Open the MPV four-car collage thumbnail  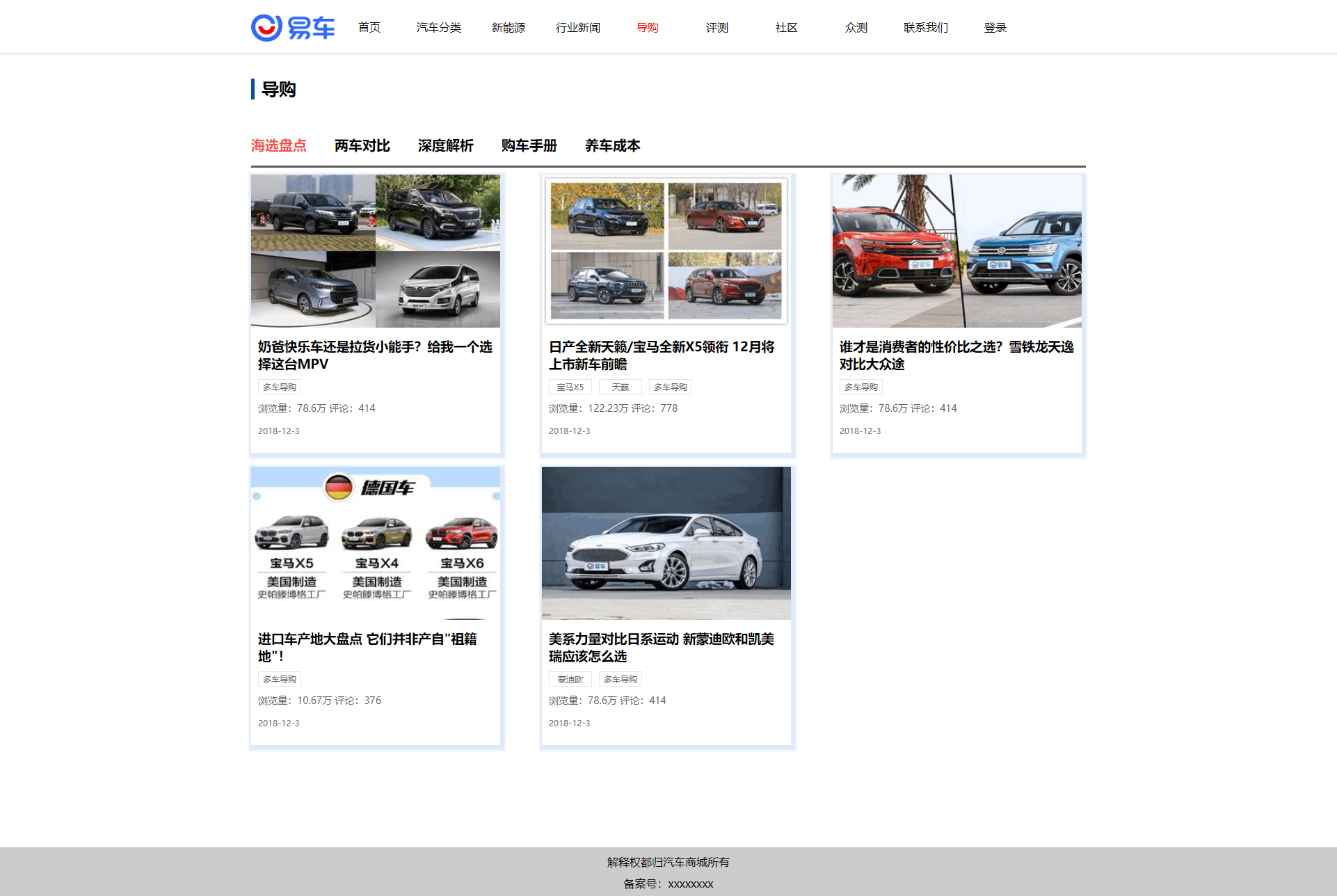pyautogui.click(x=376, y=251)
